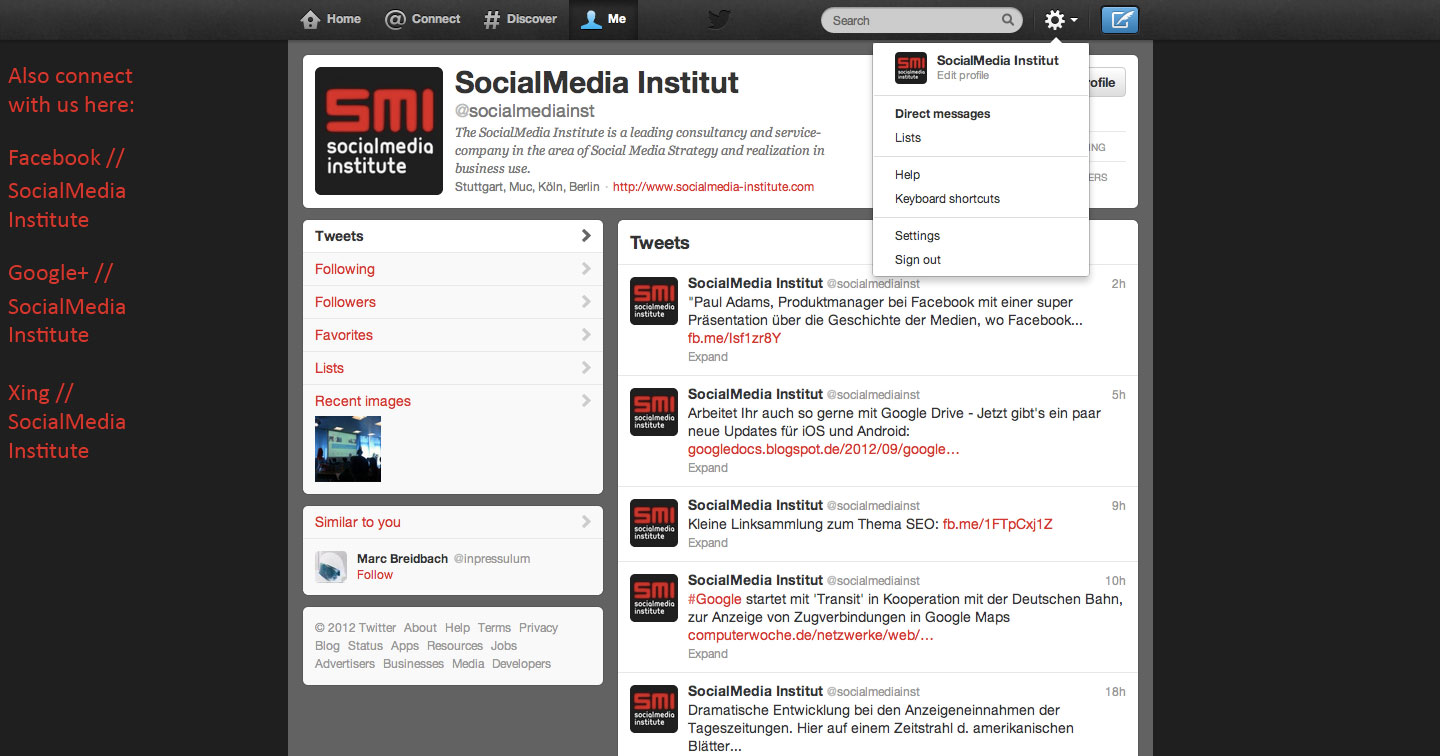The width and height of the screenshot is (1440, 756).
Task: Choose Lists in the gear menu
Action: (x=908, y=138)
